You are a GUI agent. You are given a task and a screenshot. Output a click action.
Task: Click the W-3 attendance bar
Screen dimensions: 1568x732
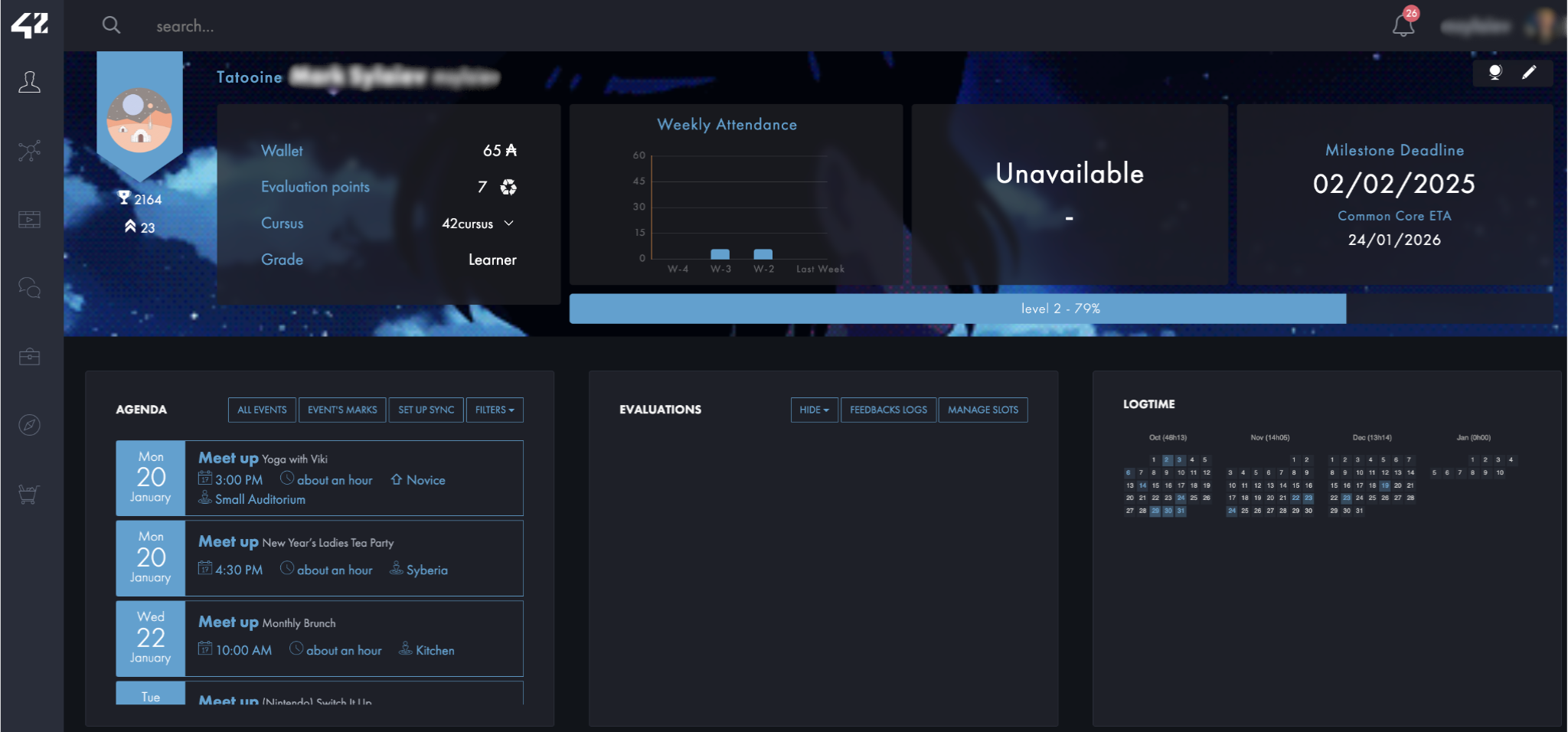tap(720, 253)
